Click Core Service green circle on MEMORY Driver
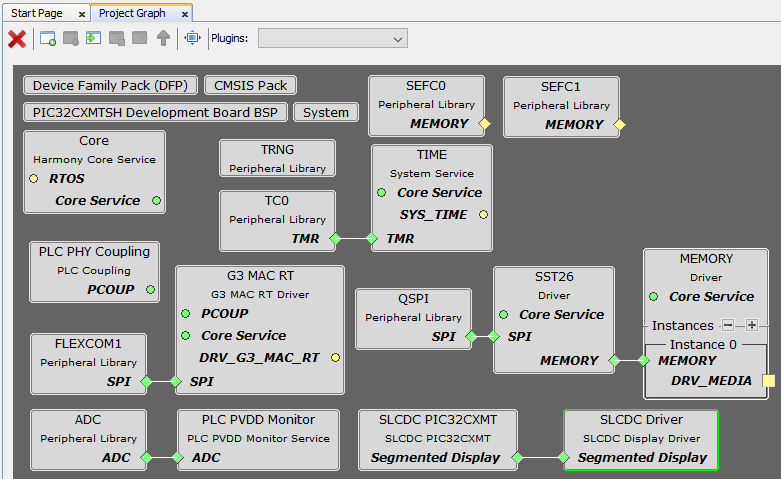Image resolution: width=781 pixels, height=479 pixels. 653,296
